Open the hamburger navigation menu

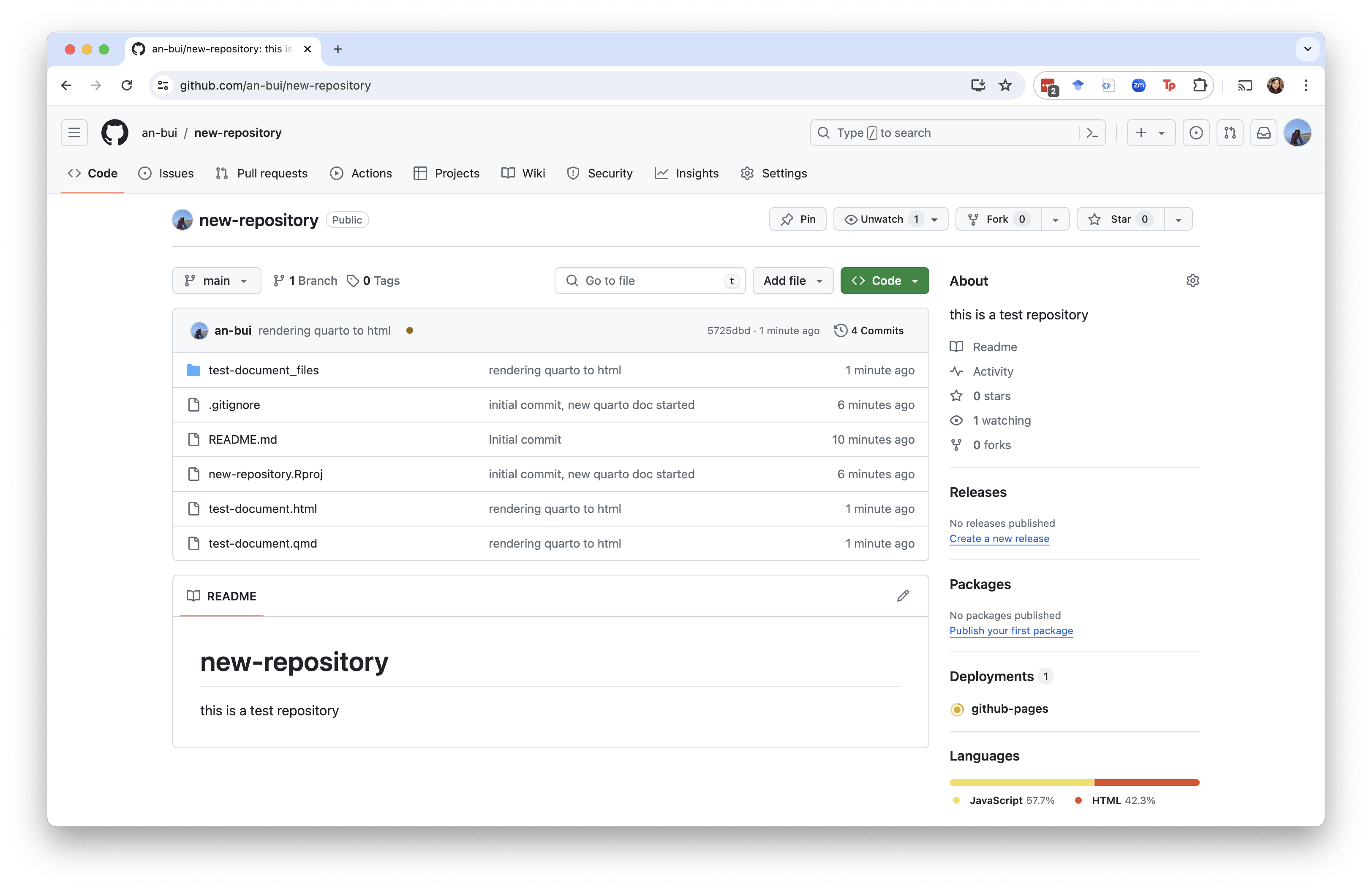pyautogui.click(x=74, y=133)
